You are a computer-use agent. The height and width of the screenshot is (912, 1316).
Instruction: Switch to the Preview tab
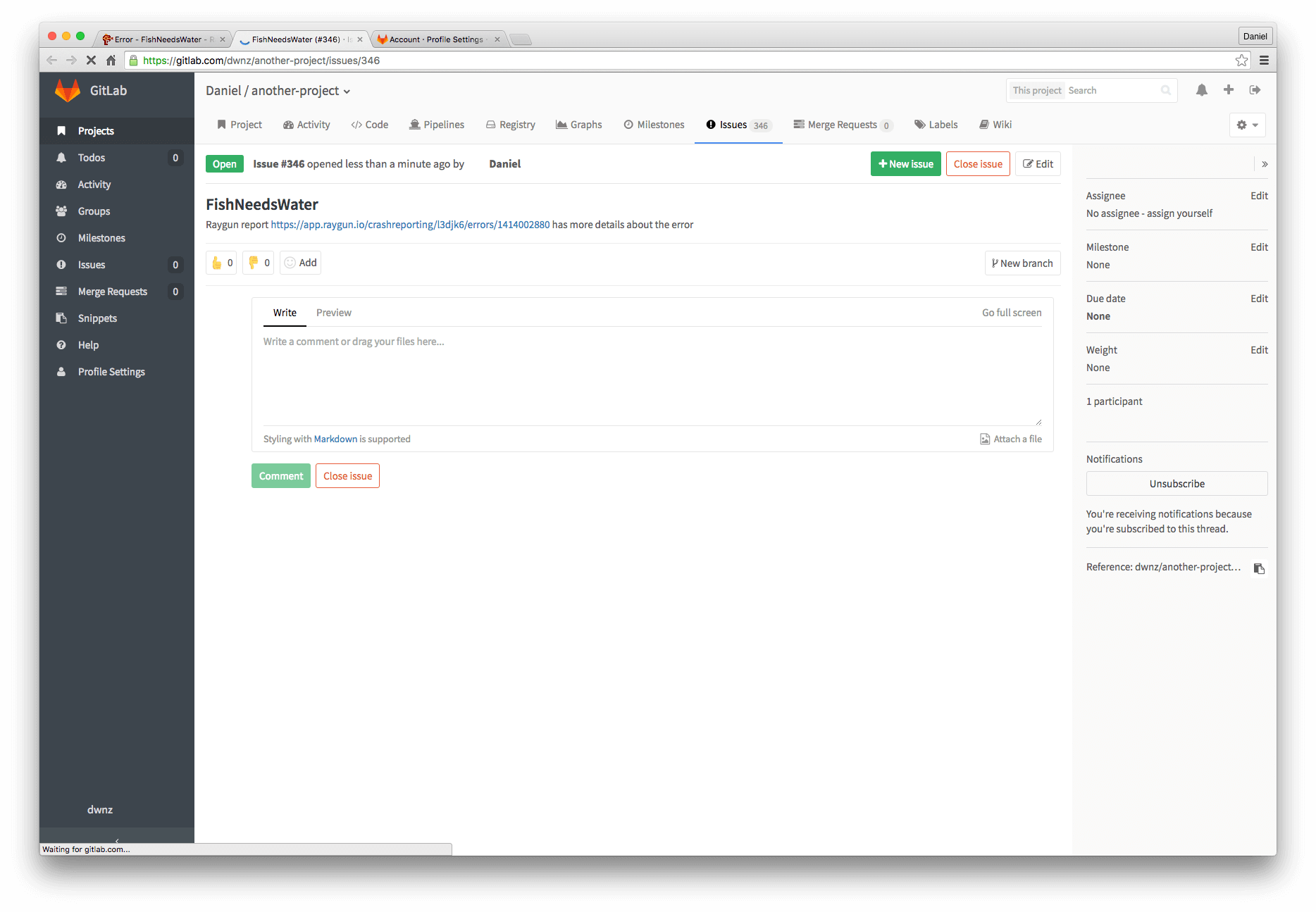pyautogui.click(x=333, y=312)
